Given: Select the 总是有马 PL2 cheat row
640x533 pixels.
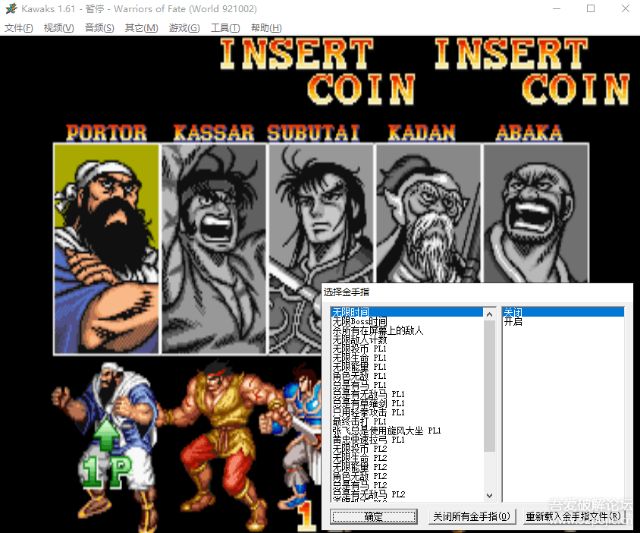Looking at the screenshot, I should tap(407, 485).
